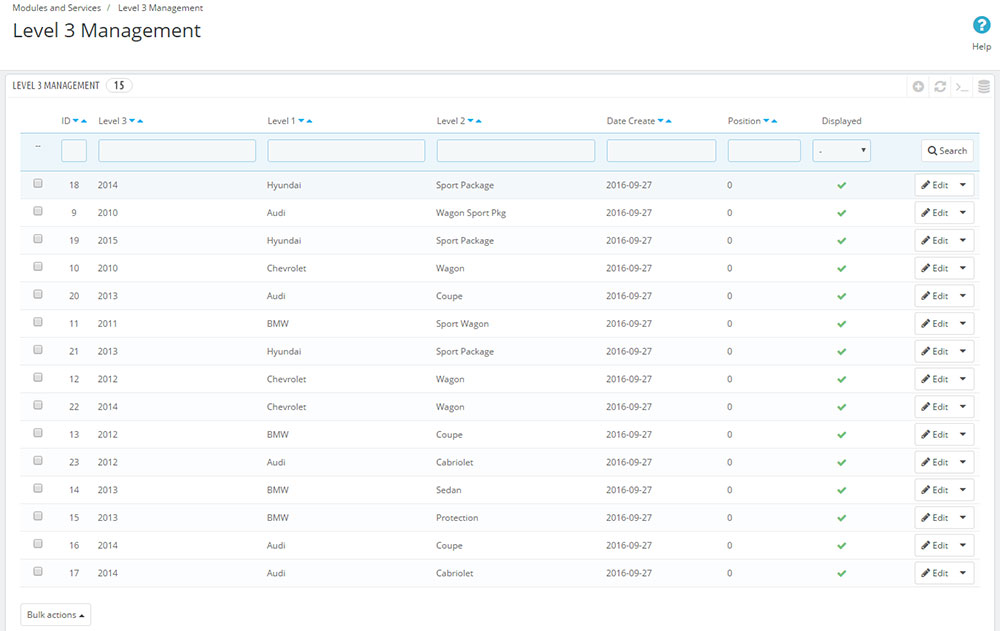Open Level 3 Management breadcrumb
Viewport: 1000px width, 631px height.
click(160, 8)
